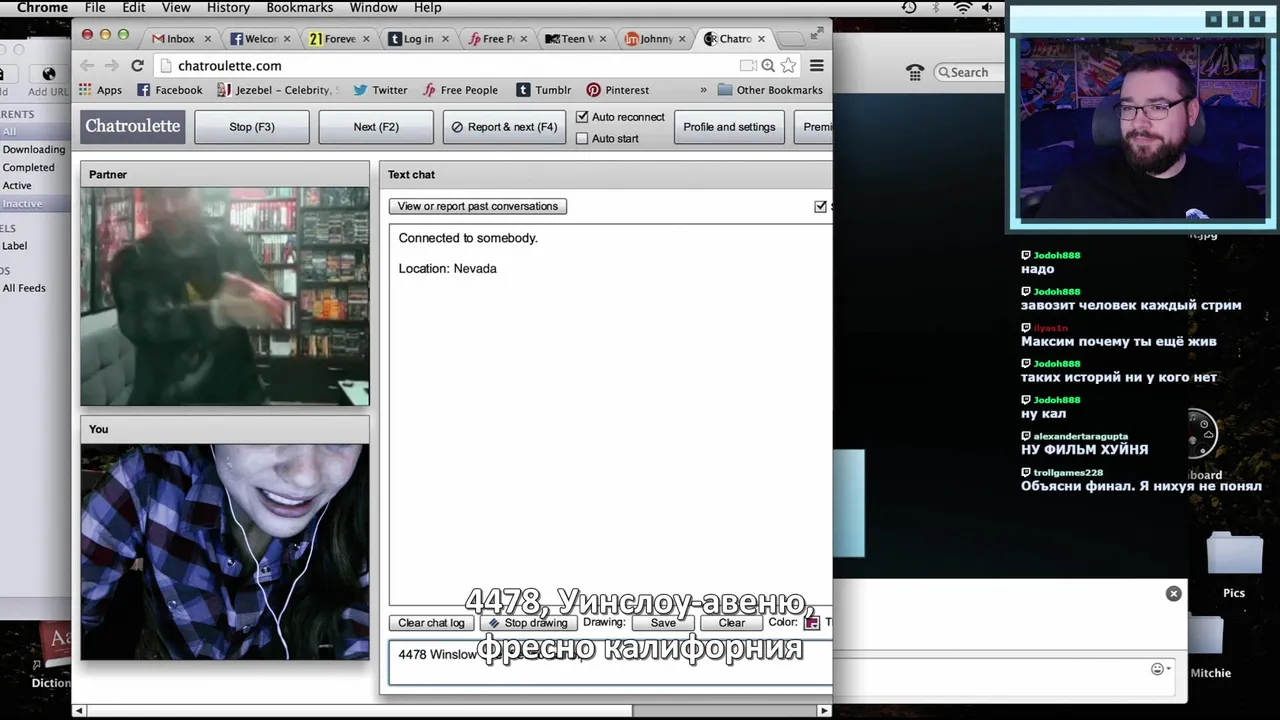The height and width of the screenshot is (720, 1280).
Task: Click your own webcam preview
Action: tap(225, 552)
